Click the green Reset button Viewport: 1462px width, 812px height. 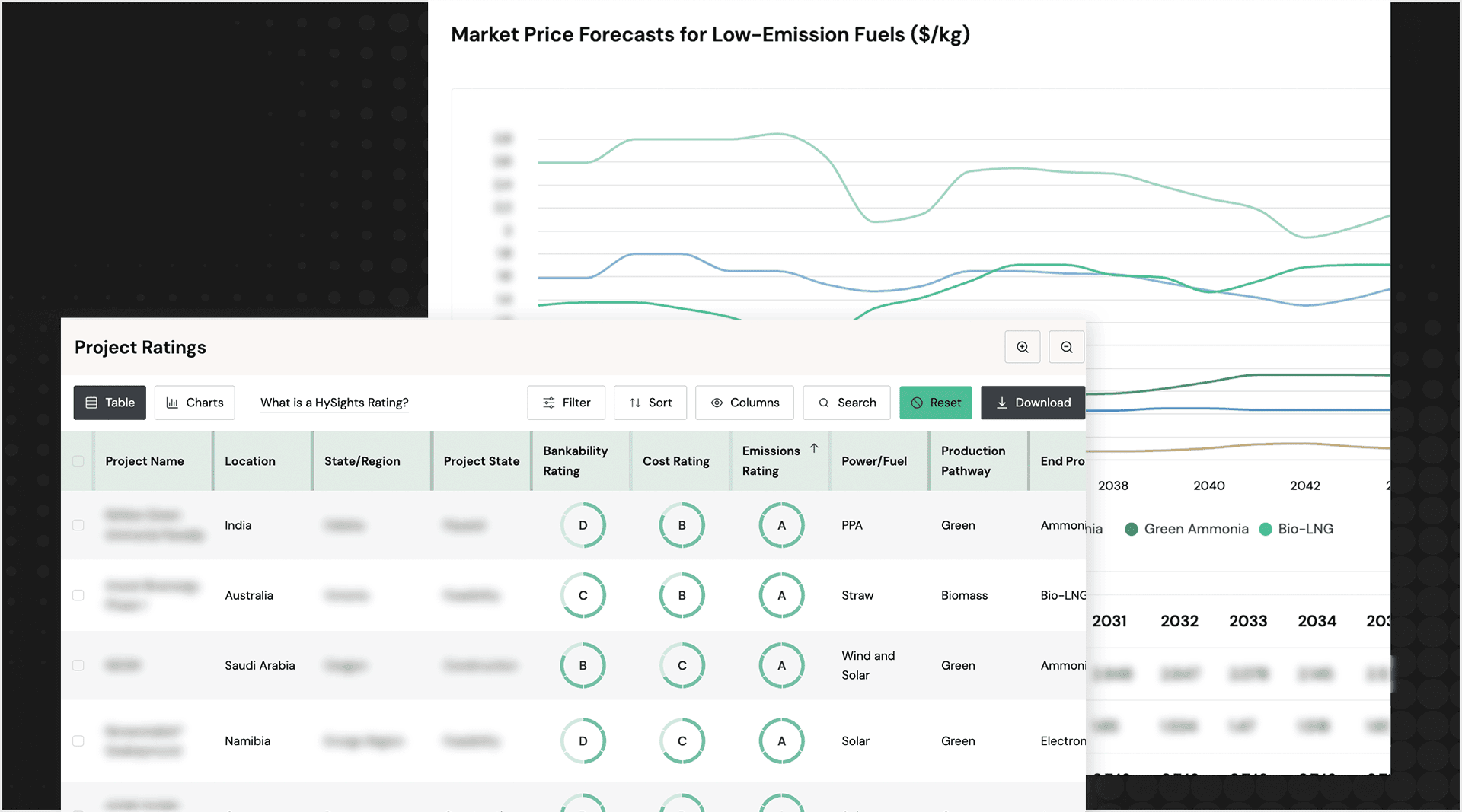[936, 403]
